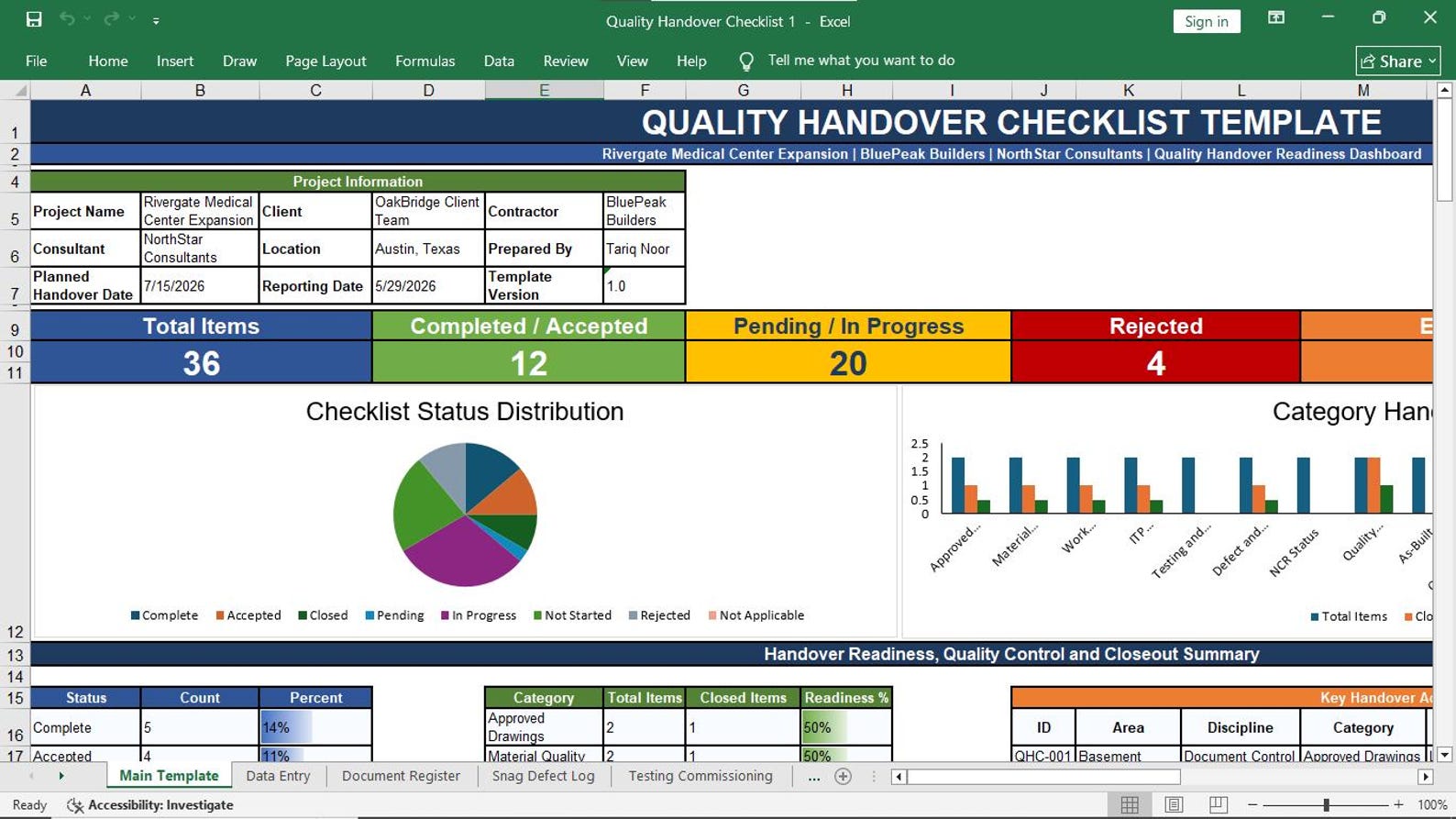Click the zoom slider handle
This screenshot has height=819, width=1456.
pos(1326,804)
